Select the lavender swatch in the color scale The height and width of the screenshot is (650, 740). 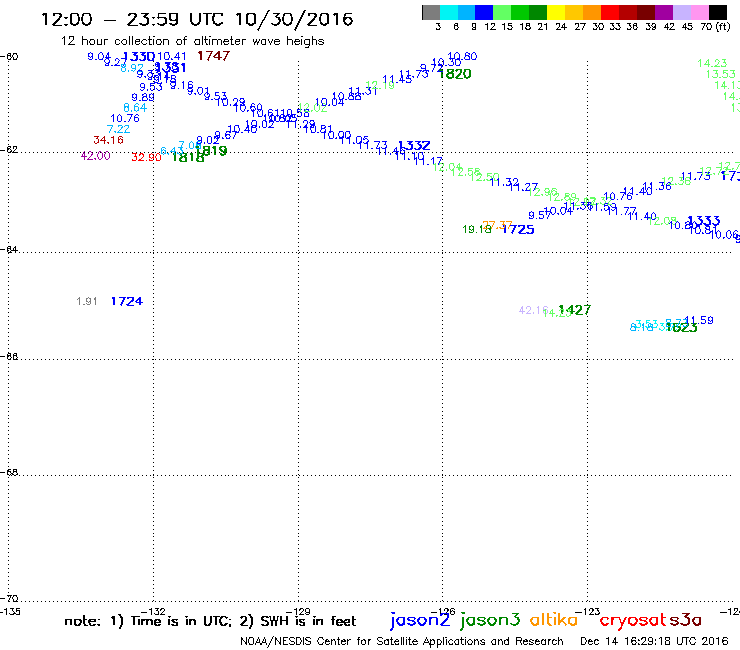coord(682,12)
